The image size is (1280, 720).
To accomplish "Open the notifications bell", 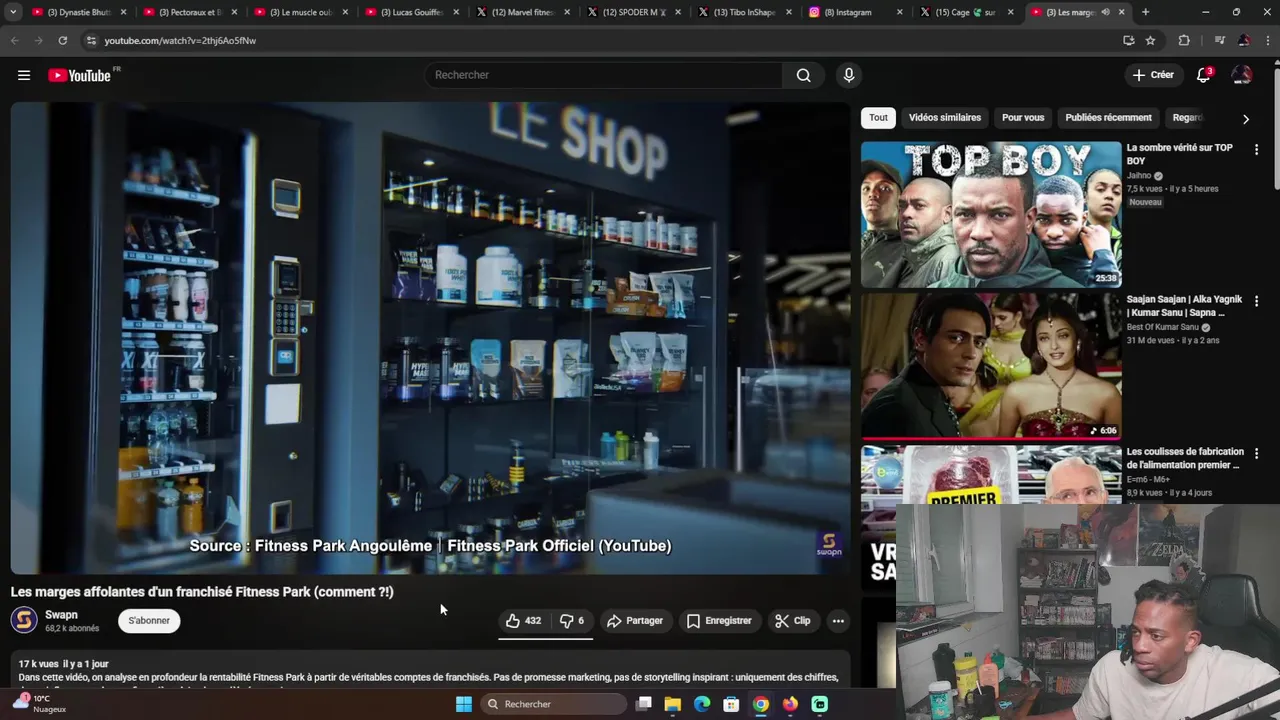I will click(x=1204, y=75).
